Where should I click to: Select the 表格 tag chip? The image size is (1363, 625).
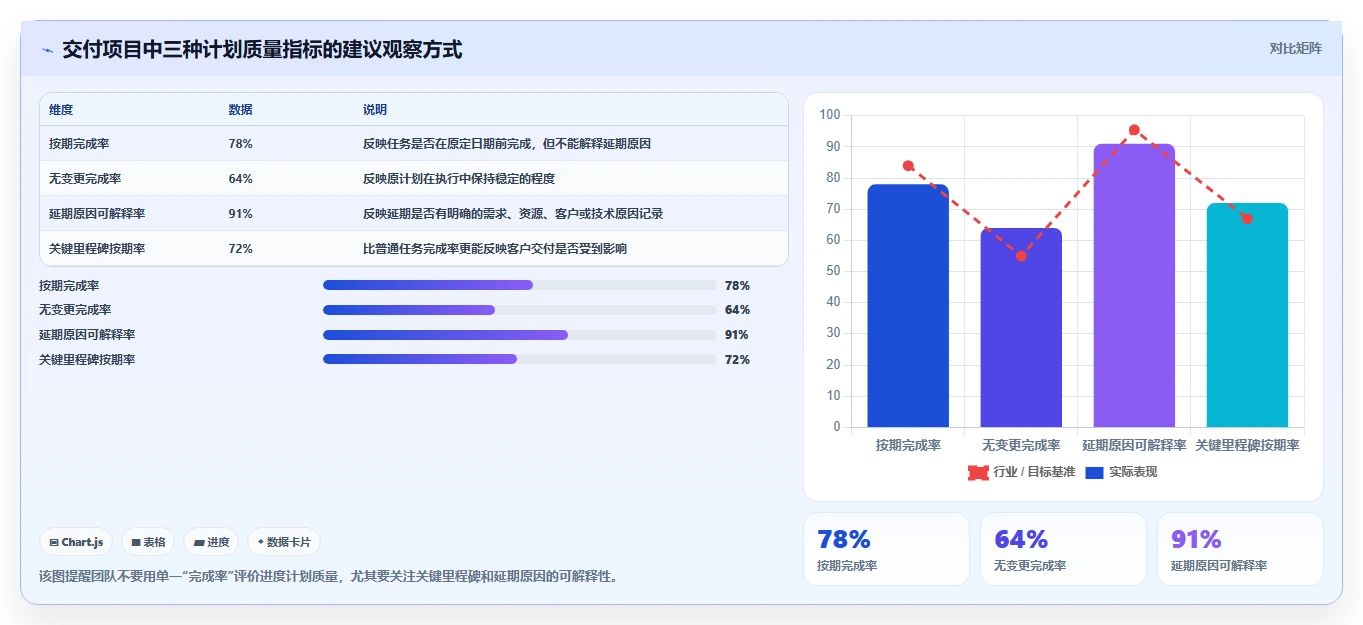tap(148, 542)
